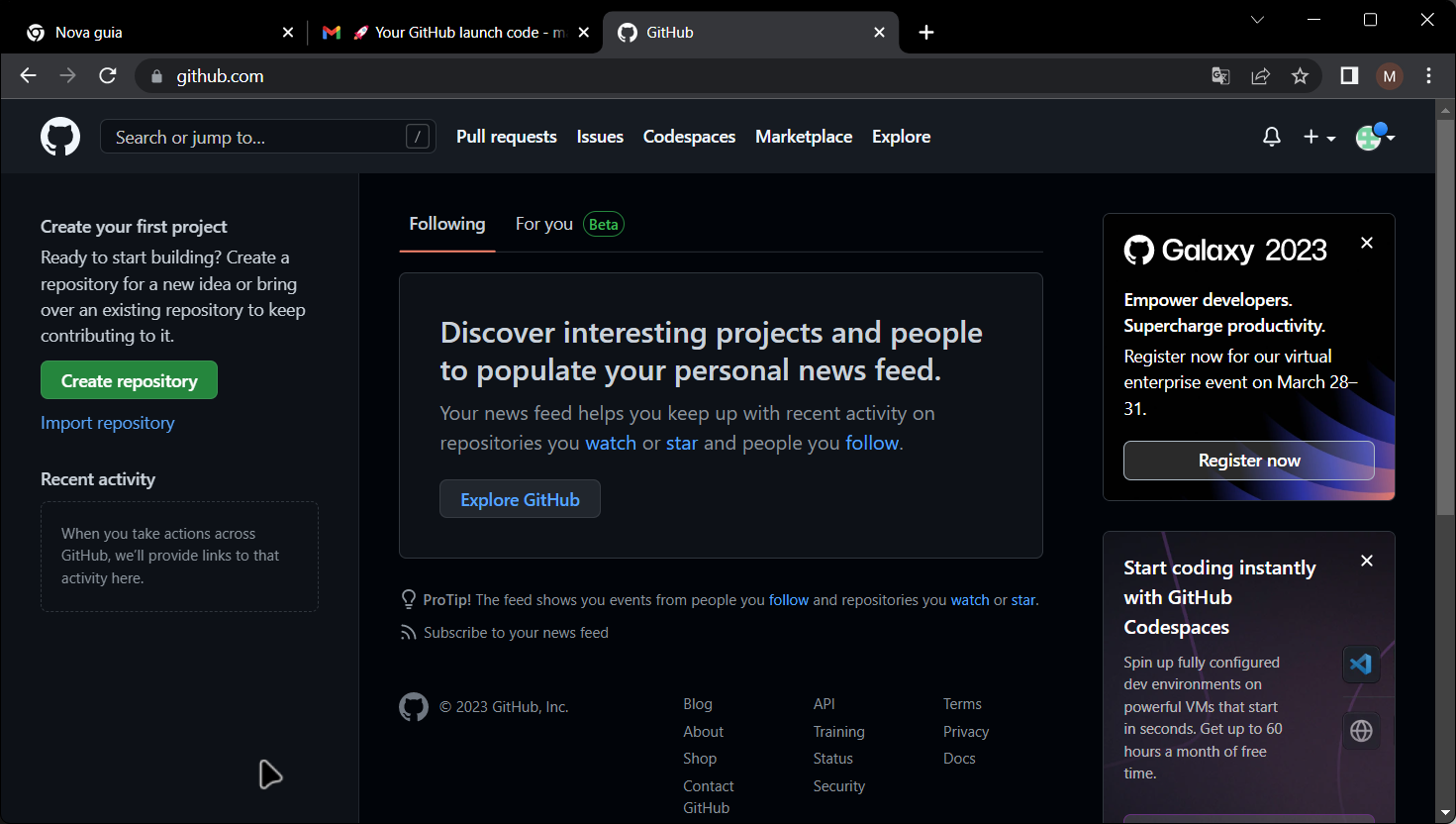Image resolution: width=1456 pixels, height=824 pixels.
Task: Bookmark page with star icon
Action: 1300,76
